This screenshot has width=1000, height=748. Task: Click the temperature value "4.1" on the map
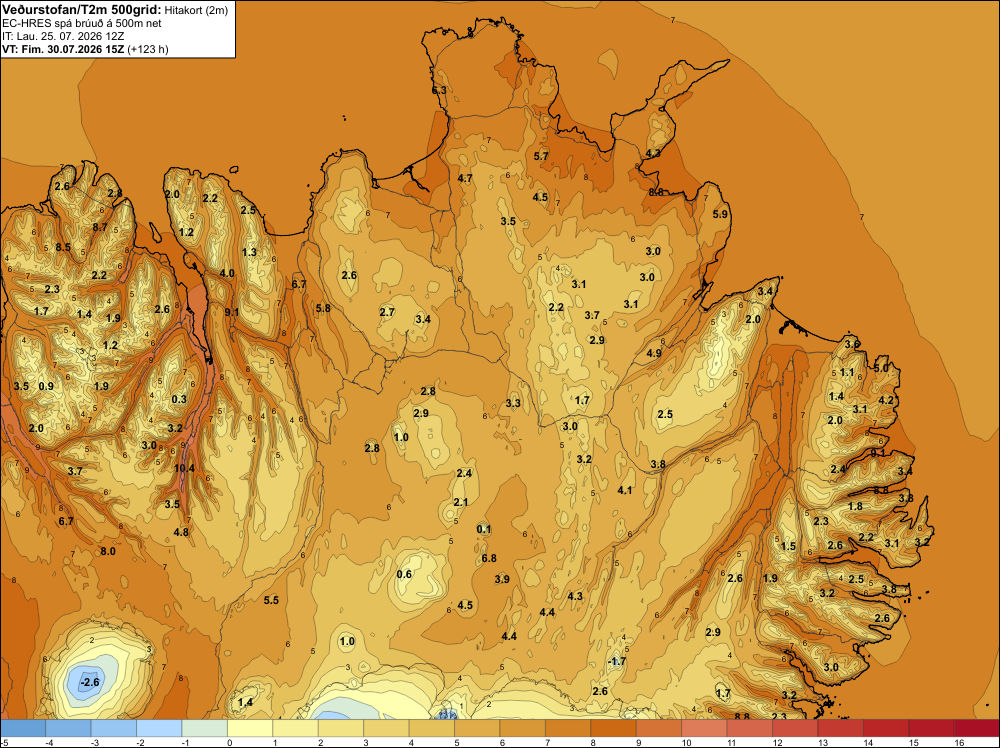click(625, 490)
